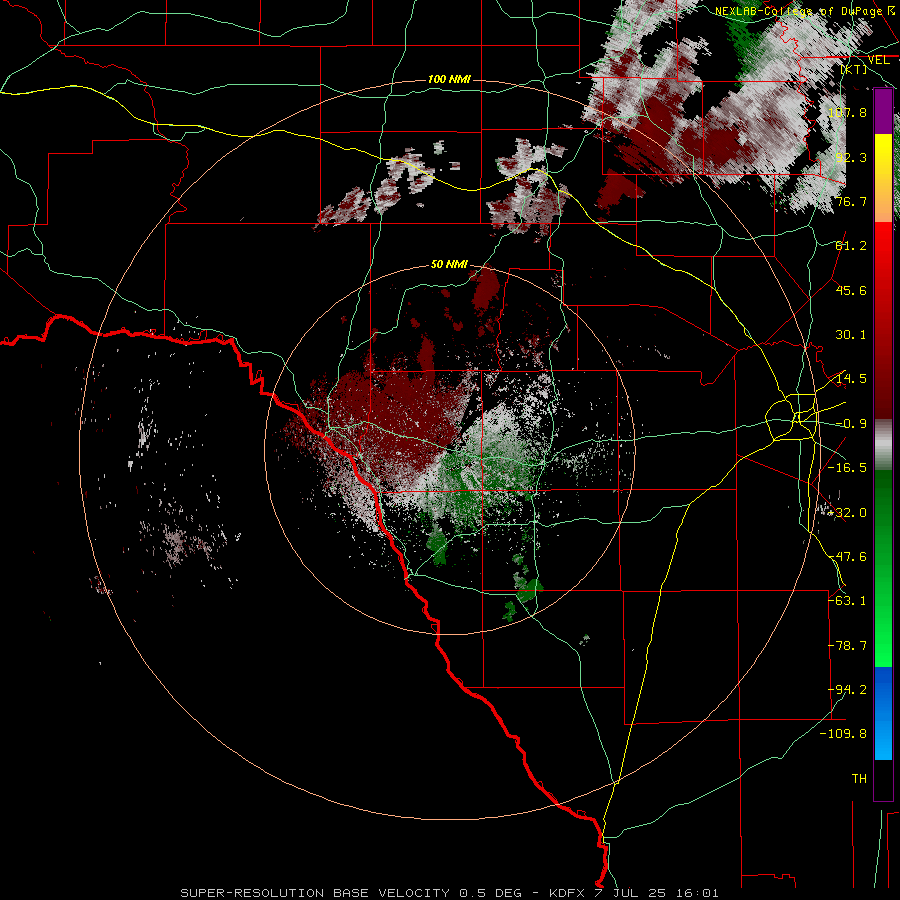Image resolution: width=900 pixels, height=900 pixels.
Task: Click the blue segment of the velocity color bar
Action: 883,713
